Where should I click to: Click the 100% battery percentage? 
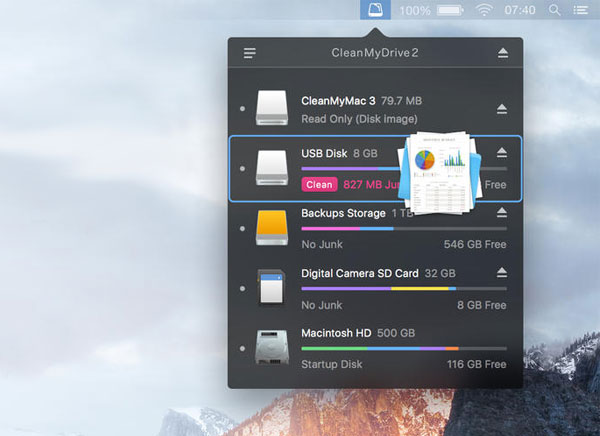pyautogui.click(x=415, y=11)
